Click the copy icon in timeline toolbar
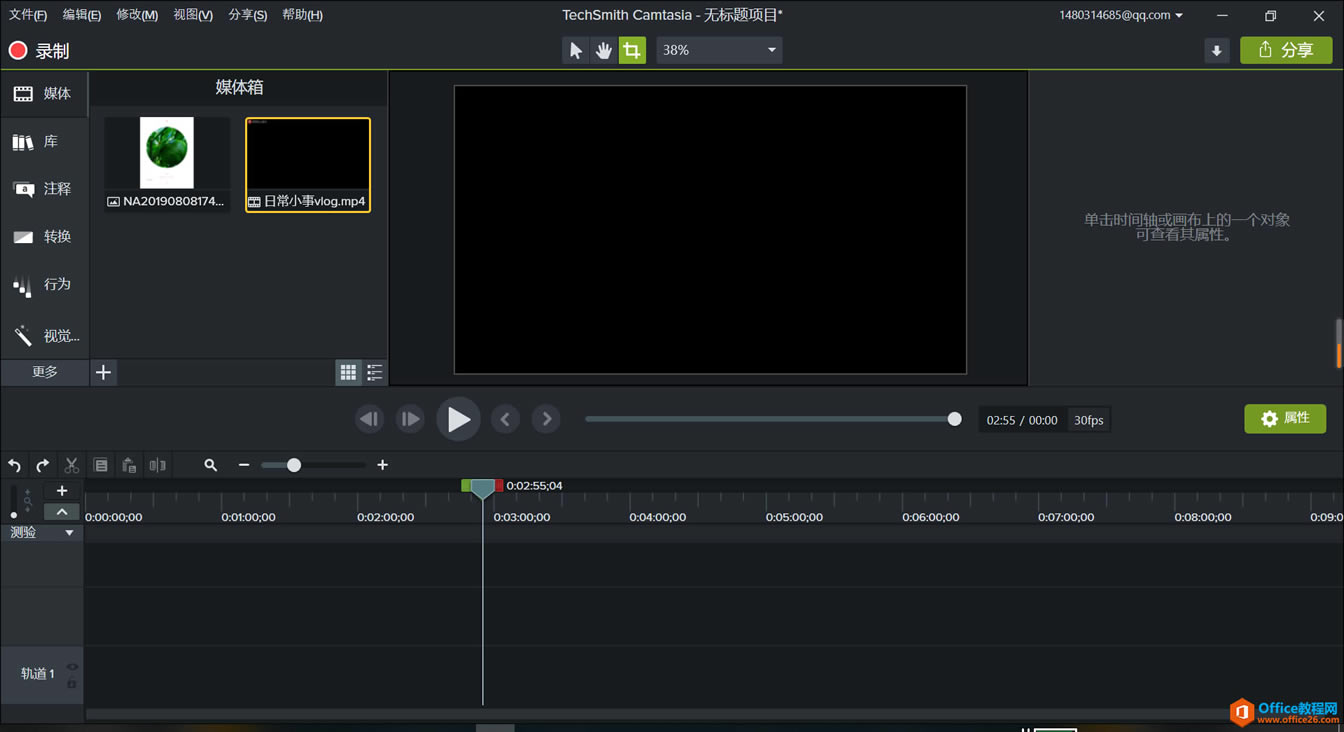Viewport: 1344px width, 732px height. (x=100, y=465)
